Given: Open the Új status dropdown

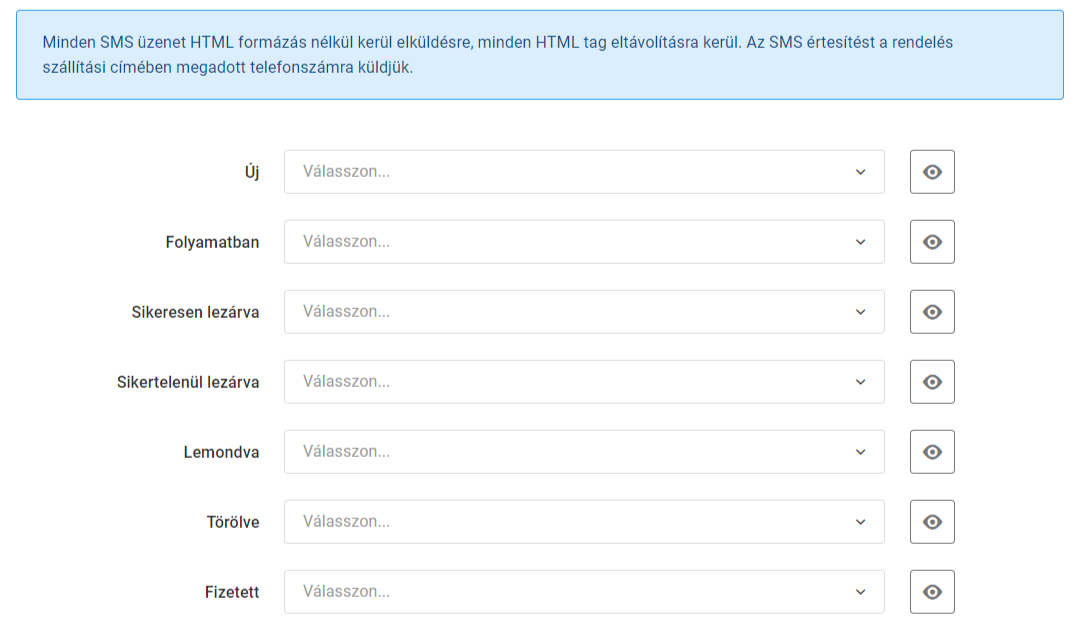Looking at the screenshot, I should click(x=584, y=172).
